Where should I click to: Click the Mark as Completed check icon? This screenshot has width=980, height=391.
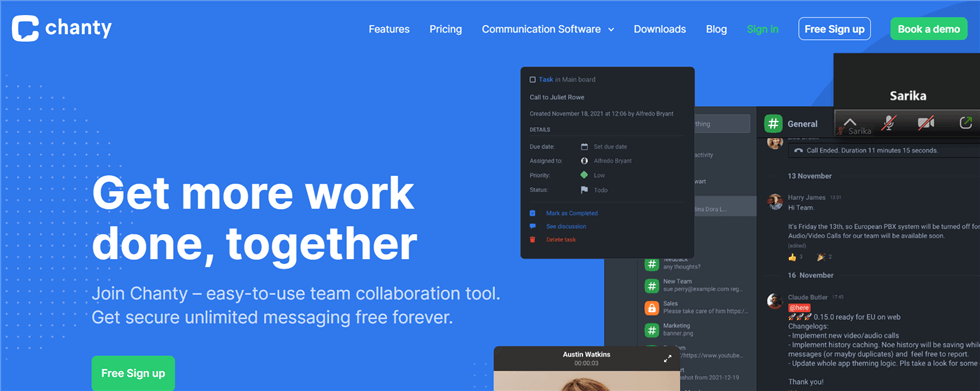click(532, 213)
